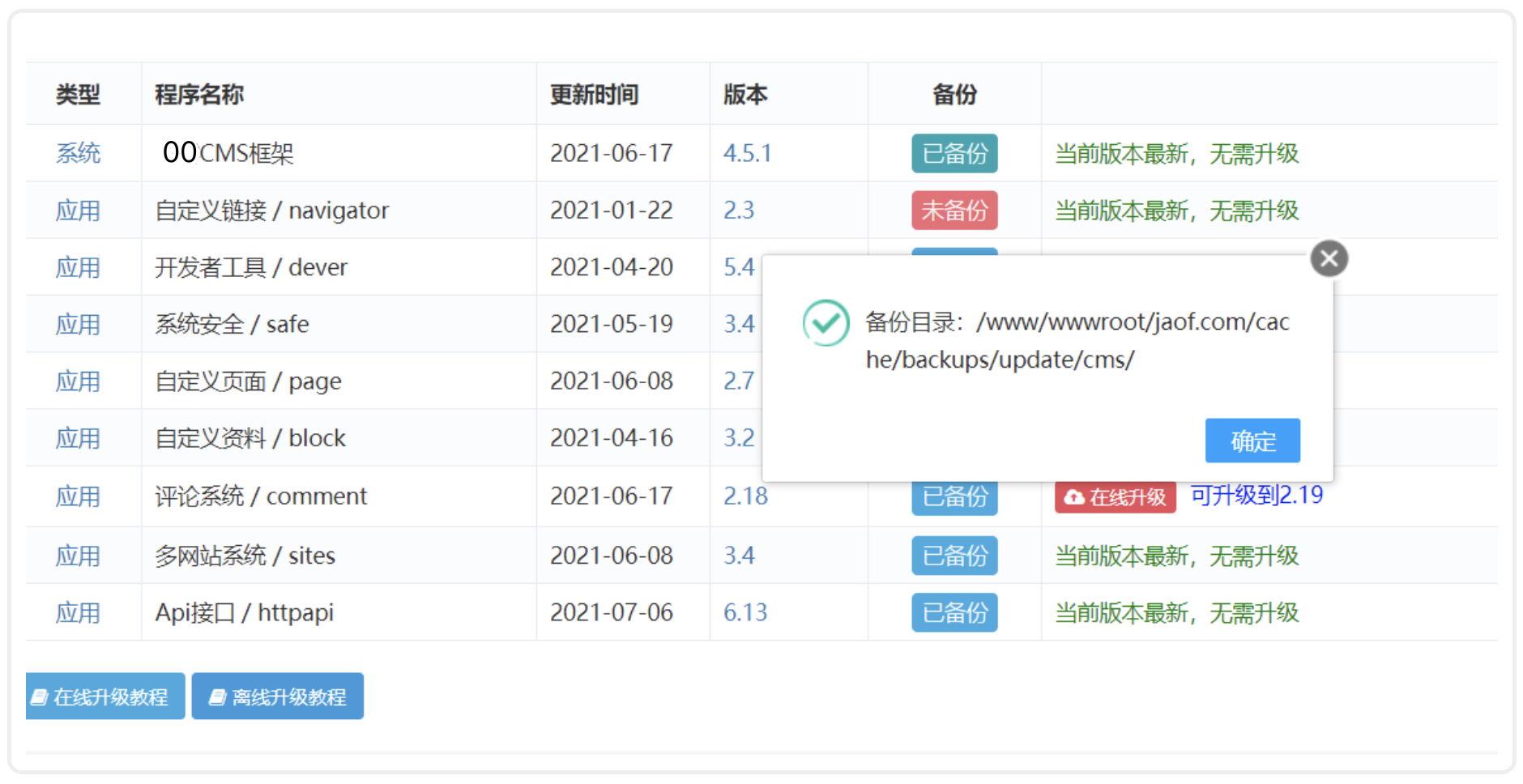Click date 2021-05-19 in safe row
The height and width of the screenshot is (784, 1523).
tap(612, 324)
